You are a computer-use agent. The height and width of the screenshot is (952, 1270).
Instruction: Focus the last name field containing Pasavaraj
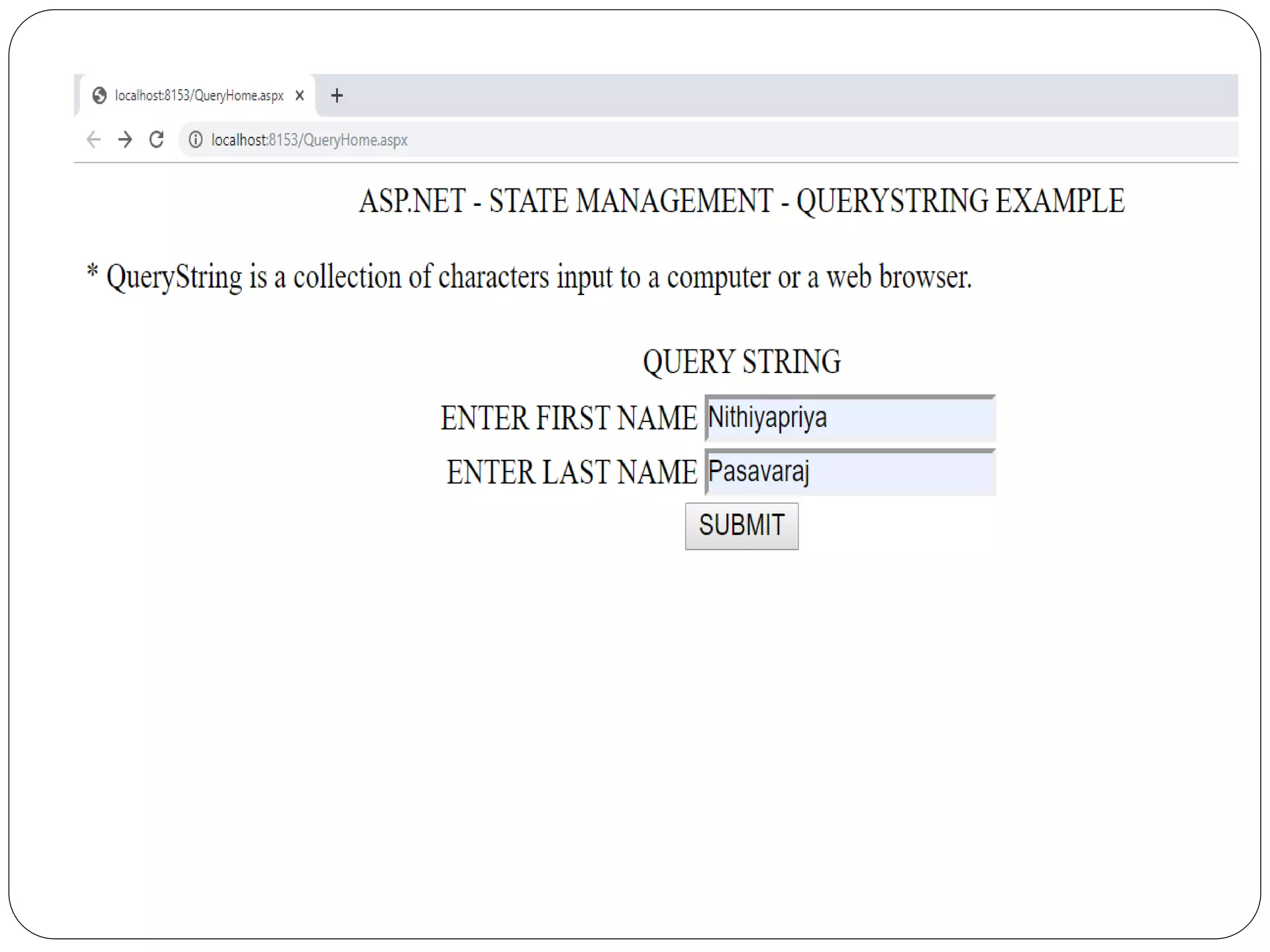(850, 472)
